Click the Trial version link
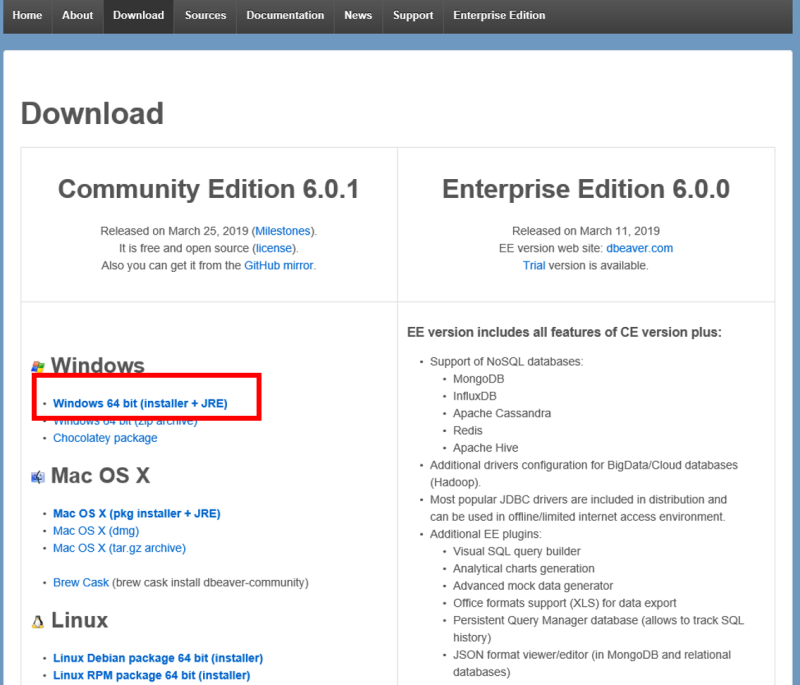This screenshot has width=800, height=685. (534, 266)
